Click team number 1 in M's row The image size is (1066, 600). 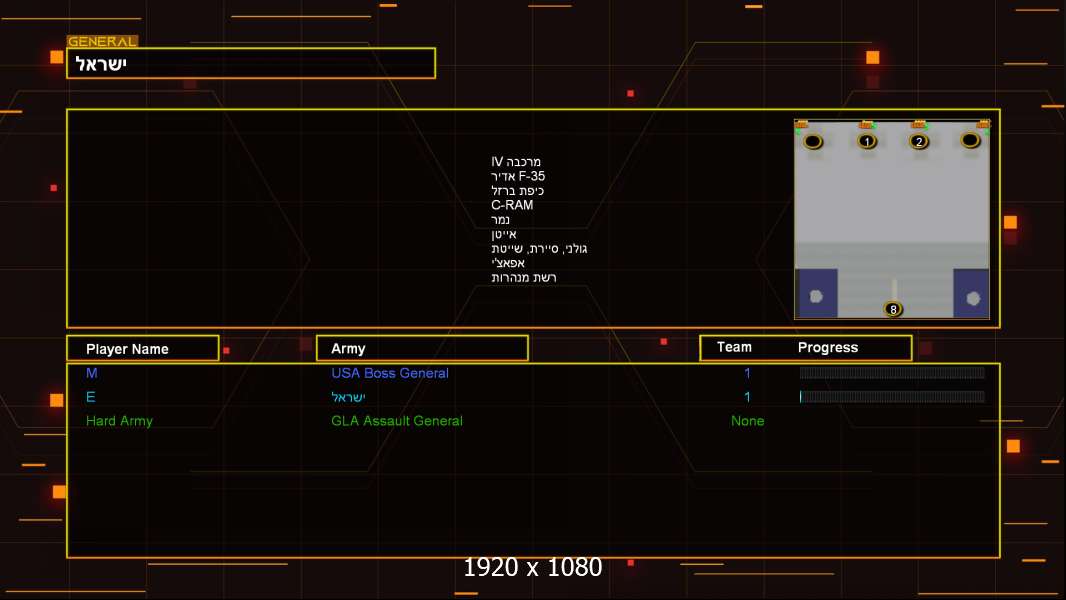[747, 373]
